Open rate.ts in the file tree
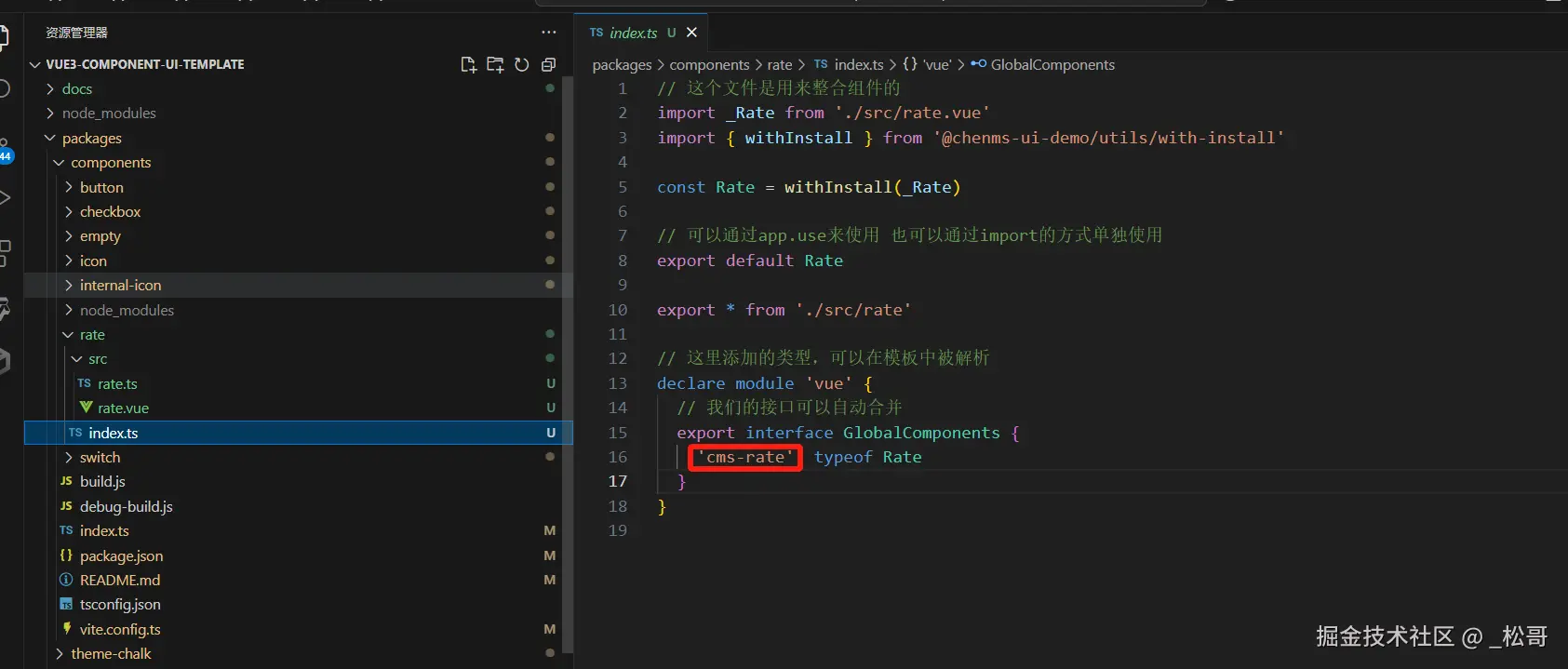This screenshot has height=669, width=1568. [x=298, y=383]
